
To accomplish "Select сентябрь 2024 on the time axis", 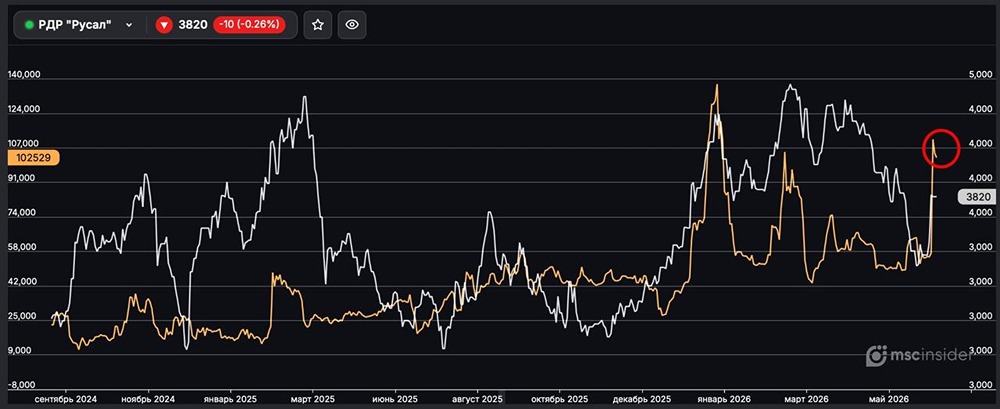I will click(x=66, y=399).
